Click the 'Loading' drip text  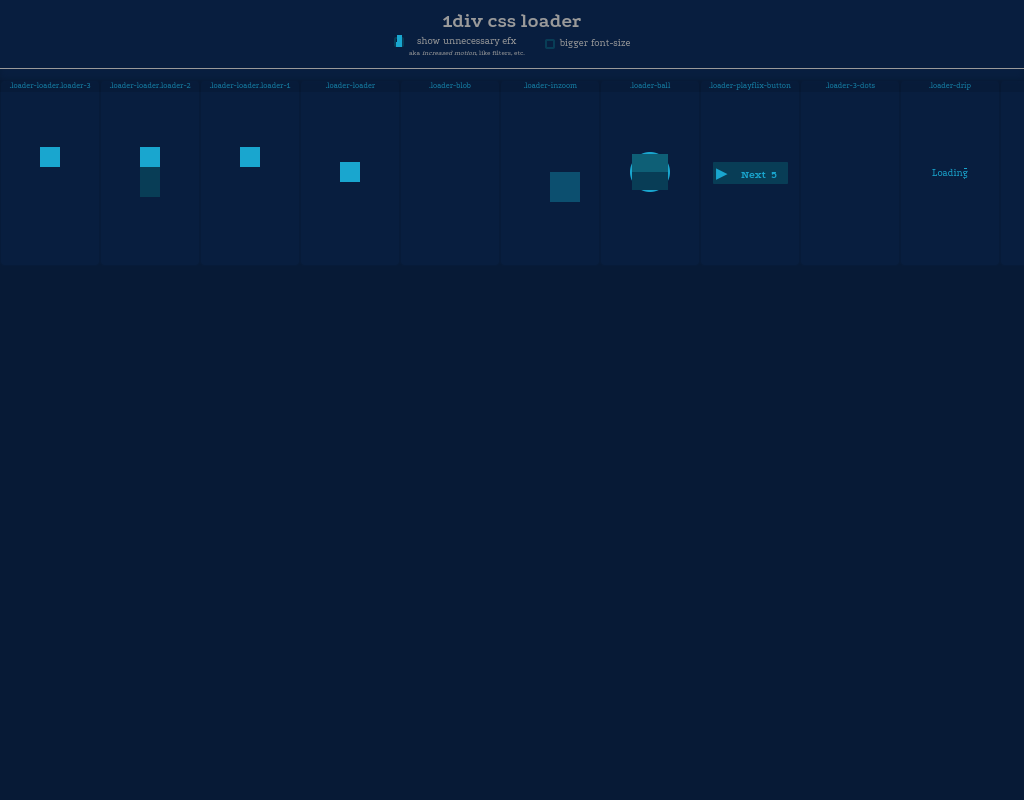pyautogui.click(x=949, y=173)
